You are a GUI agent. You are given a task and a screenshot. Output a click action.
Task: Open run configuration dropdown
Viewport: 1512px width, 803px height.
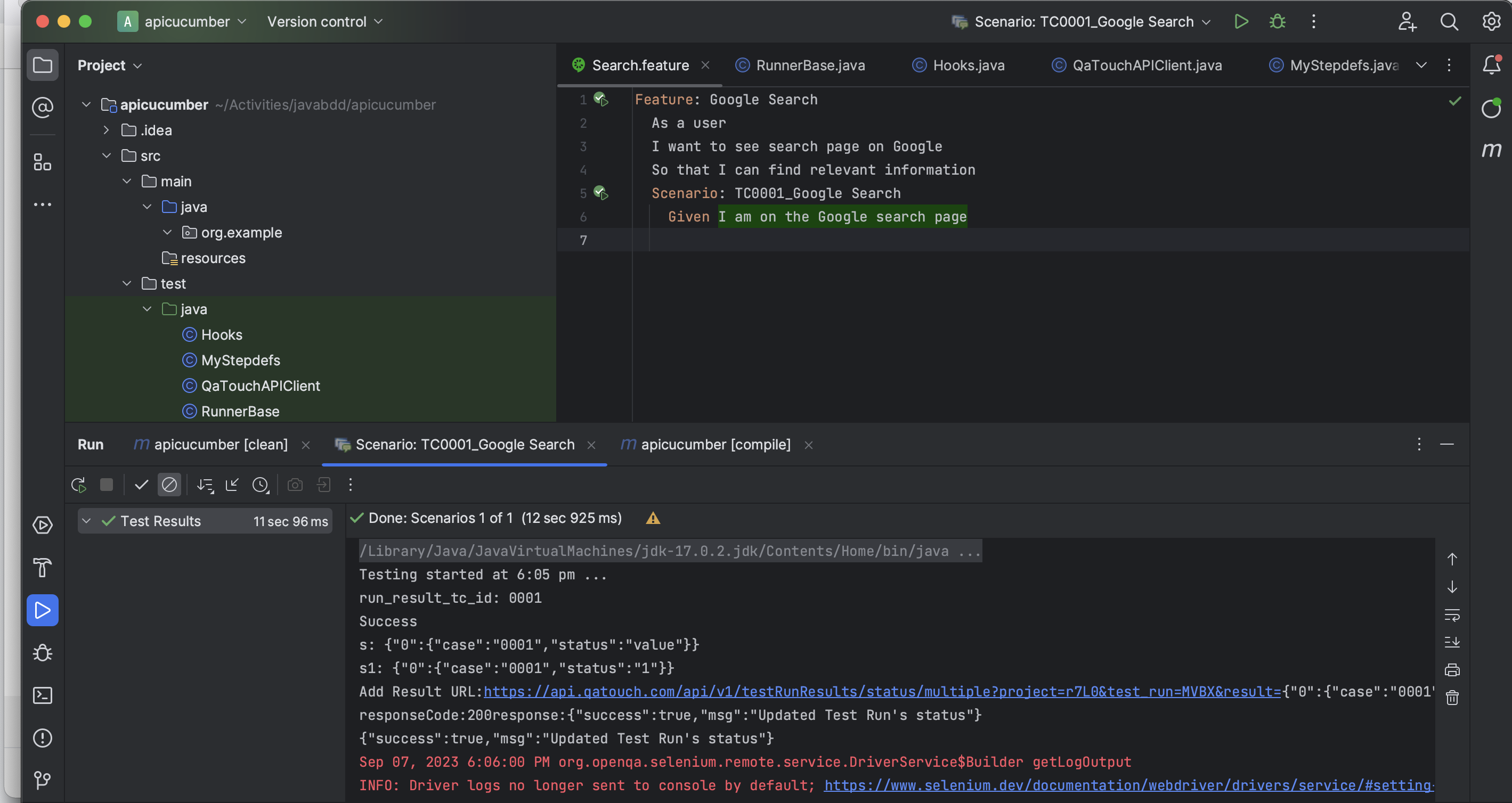pyautogui.click(x=1081, y=22)
